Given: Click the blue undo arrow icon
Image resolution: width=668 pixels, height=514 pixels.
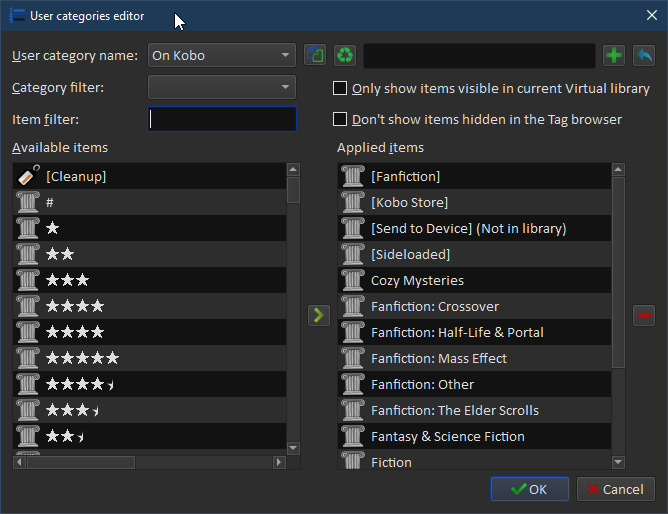Looking at the screenshot, I should (644, 55).
